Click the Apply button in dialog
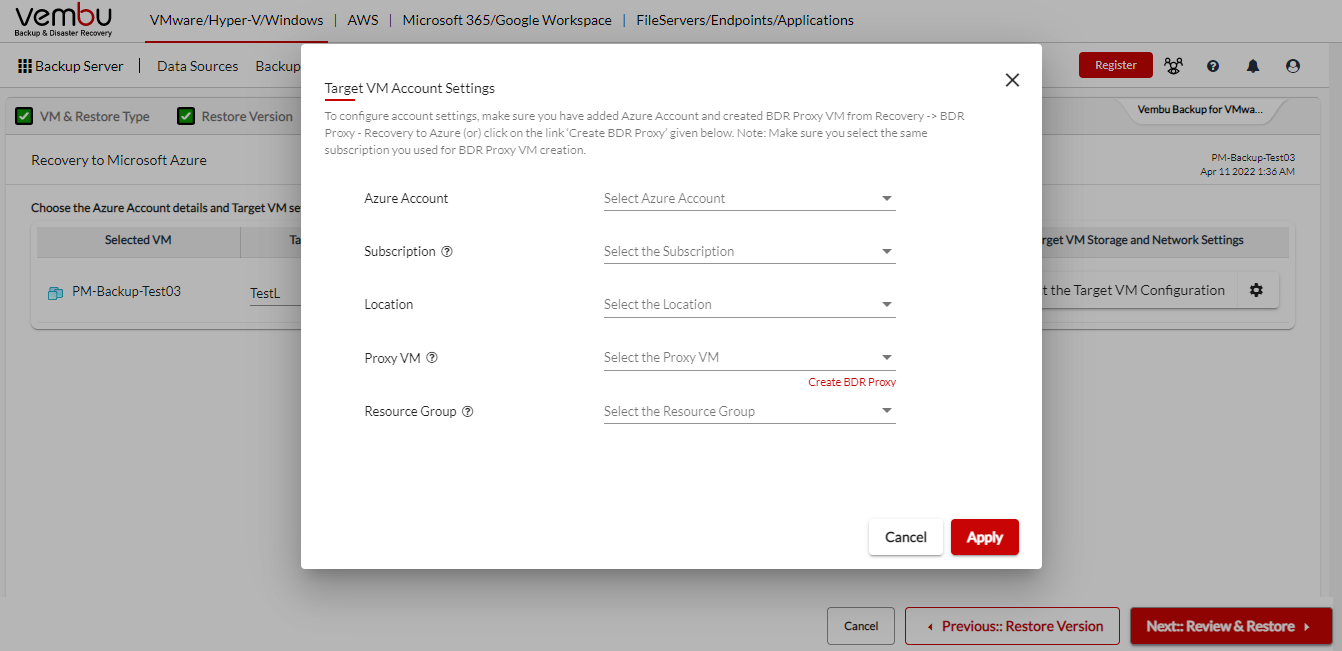1342x651 pixels. click(x=985, y=537)
